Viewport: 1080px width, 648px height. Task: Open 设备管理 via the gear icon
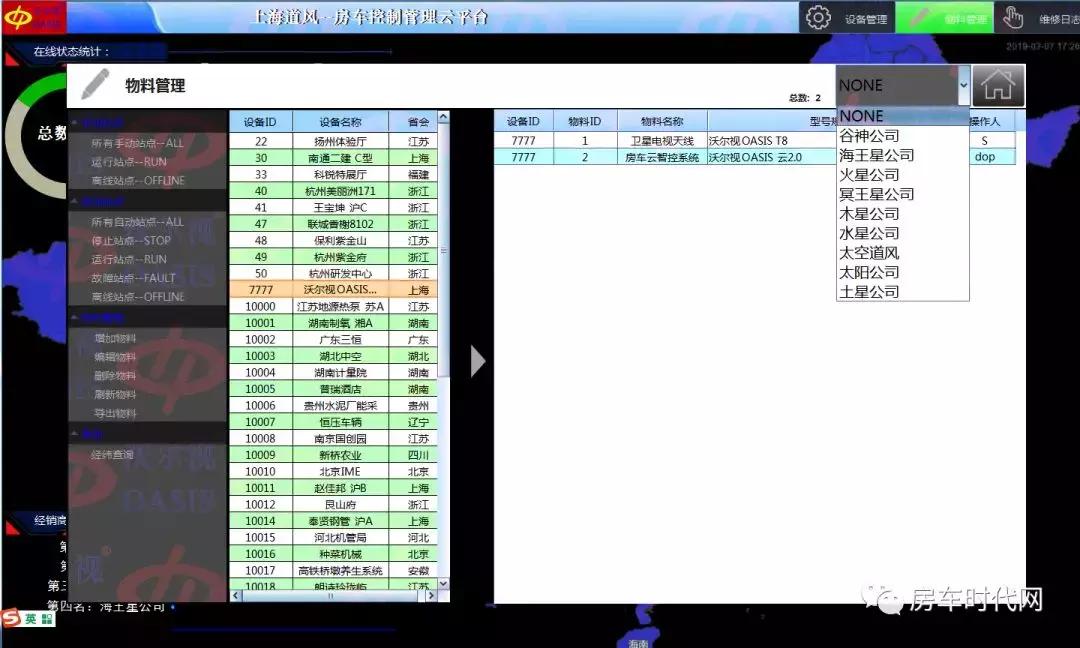(818, 17)
